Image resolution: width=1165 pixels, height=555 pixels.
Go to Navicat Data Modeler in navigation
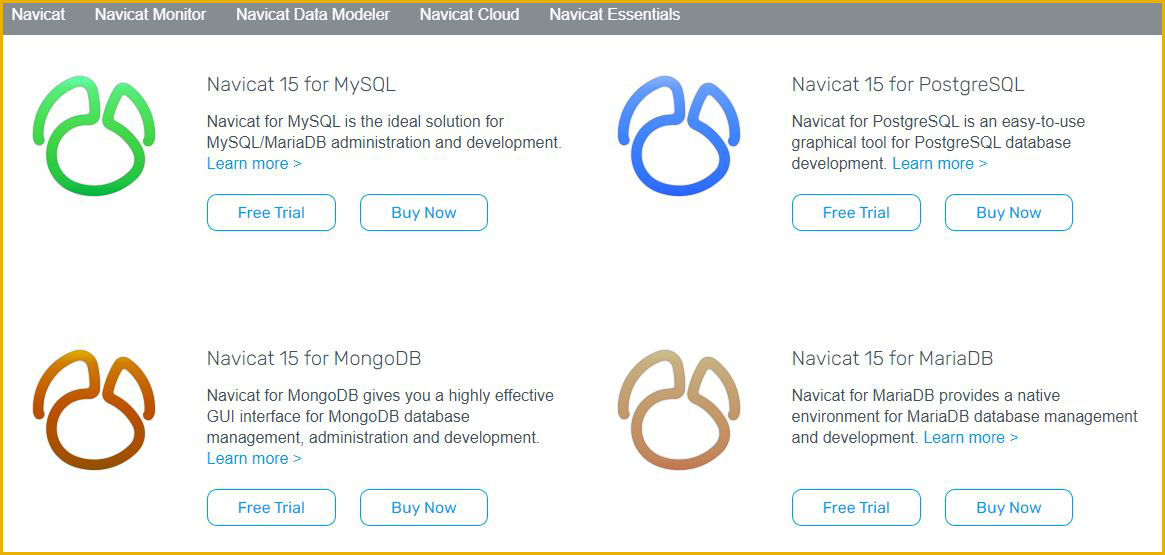[313, 15]
